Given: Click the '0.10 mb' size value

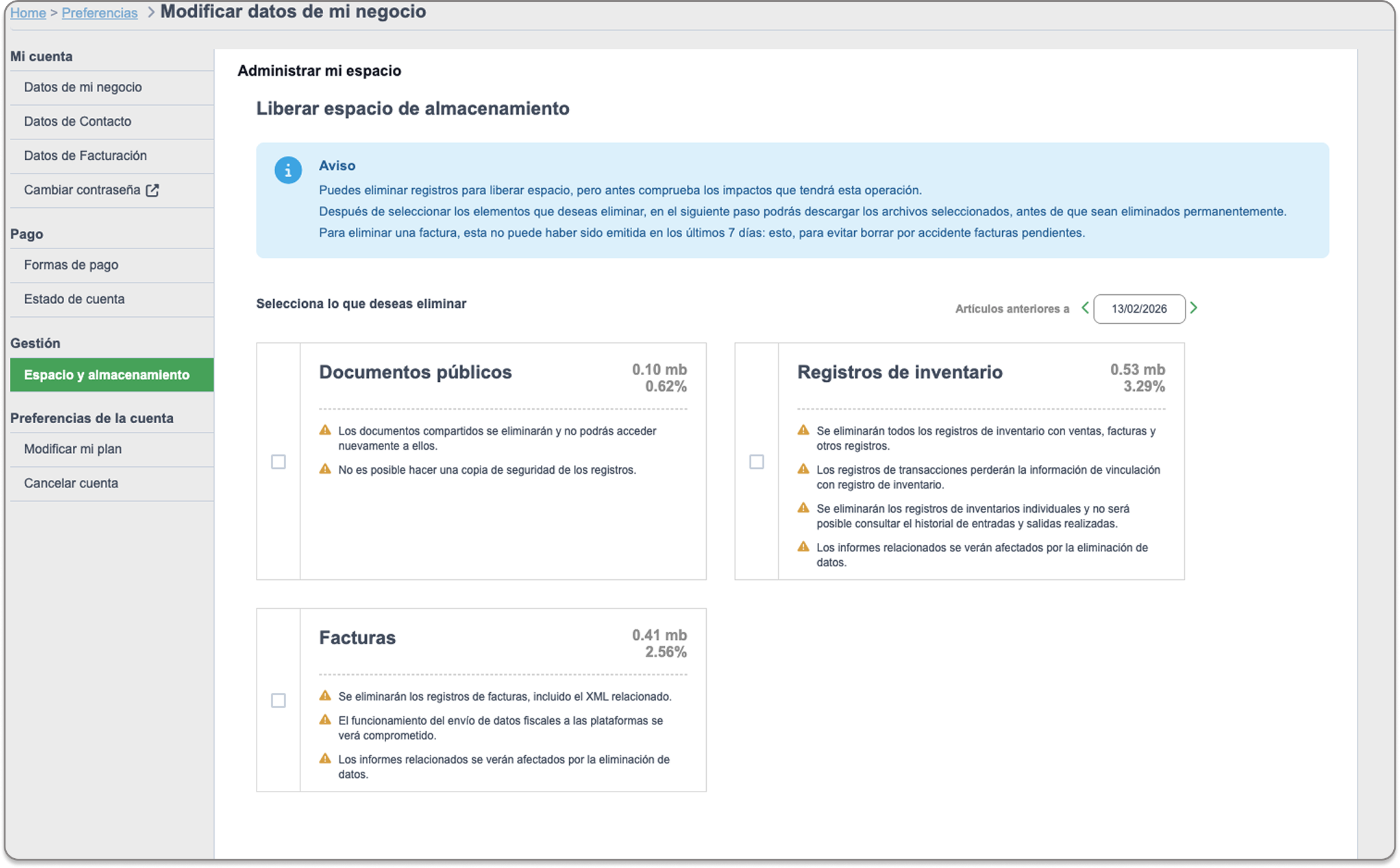Looking at the screenshot, I should [659, 370].
